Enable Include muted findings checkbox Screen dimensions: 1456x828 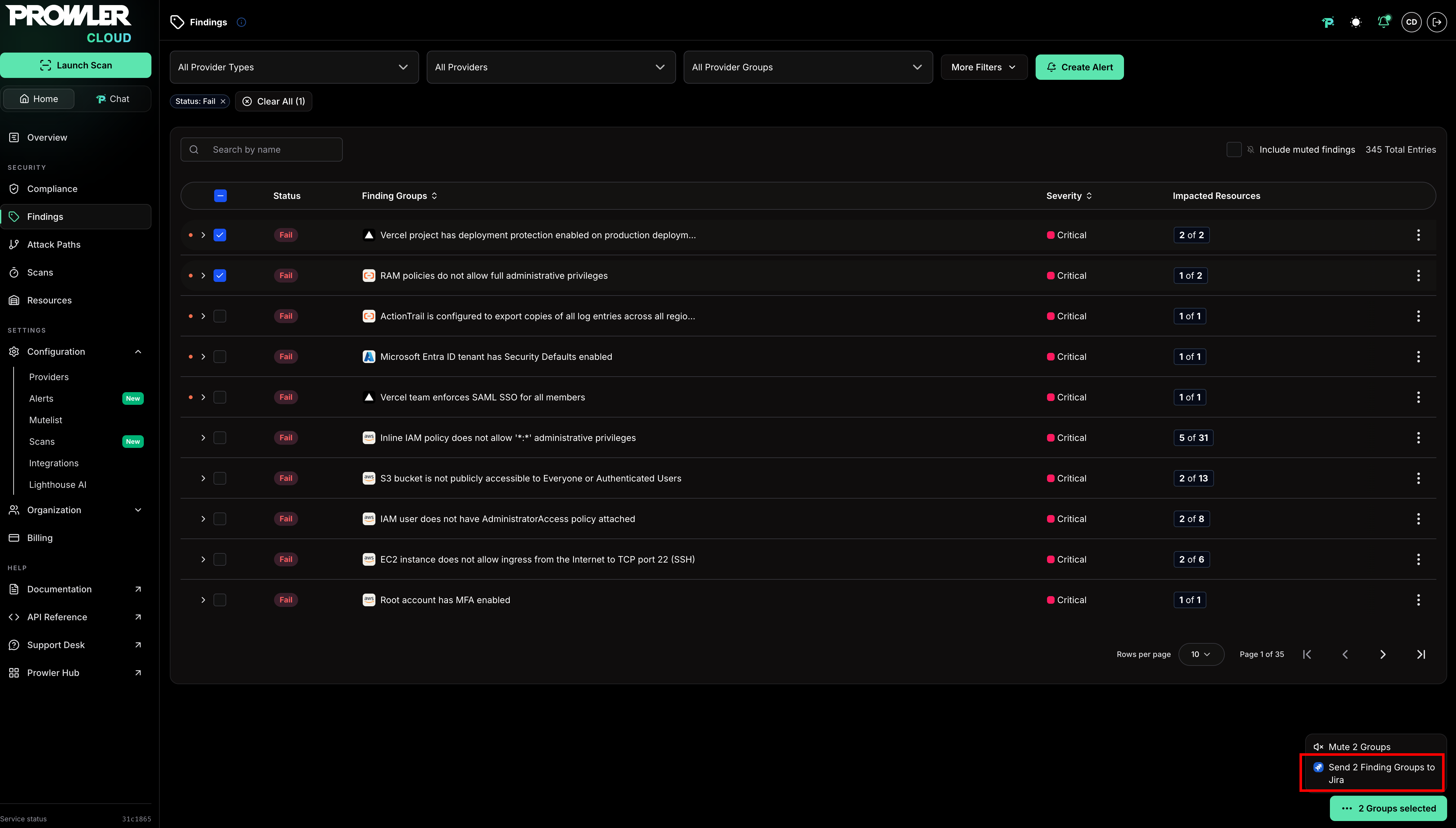click(x=1234, y=150)
